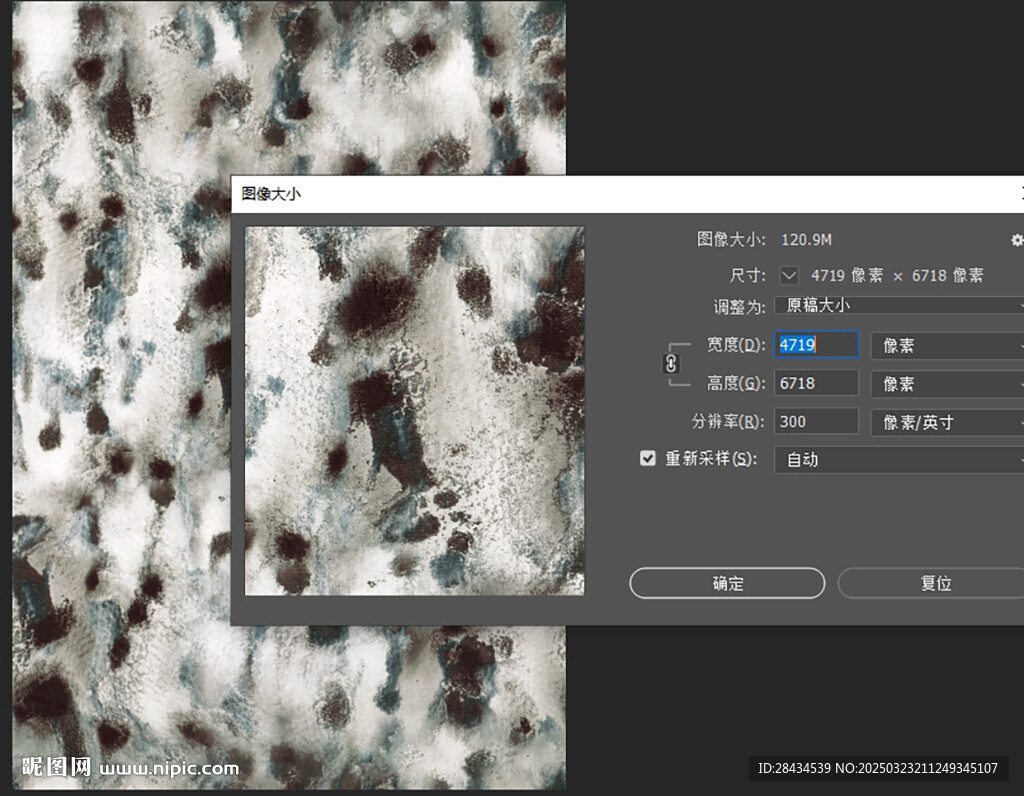
Task: Click the 图像大小 dialog title text
Action: [x=271, y=194]
